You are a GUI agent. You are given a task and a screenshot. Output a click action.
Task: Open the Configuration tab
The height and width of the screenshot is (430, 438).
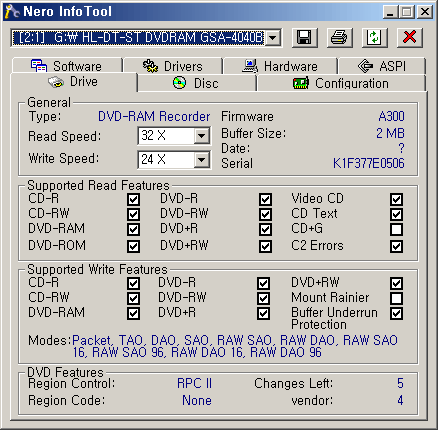tap(341, 83)
